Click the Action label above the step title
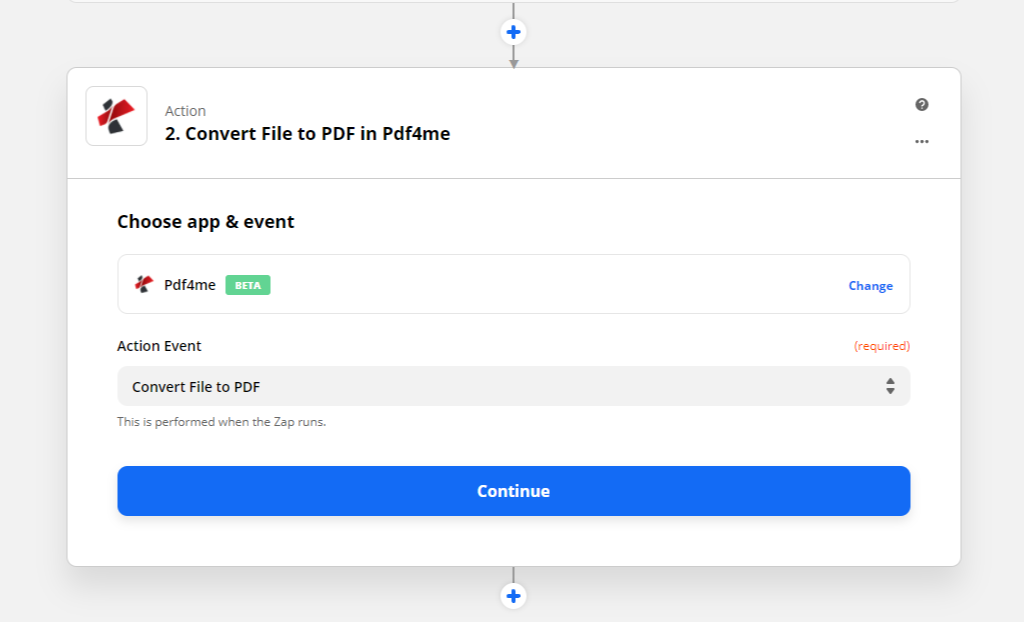Screen dimensions: 1024x622 point(185,111)
